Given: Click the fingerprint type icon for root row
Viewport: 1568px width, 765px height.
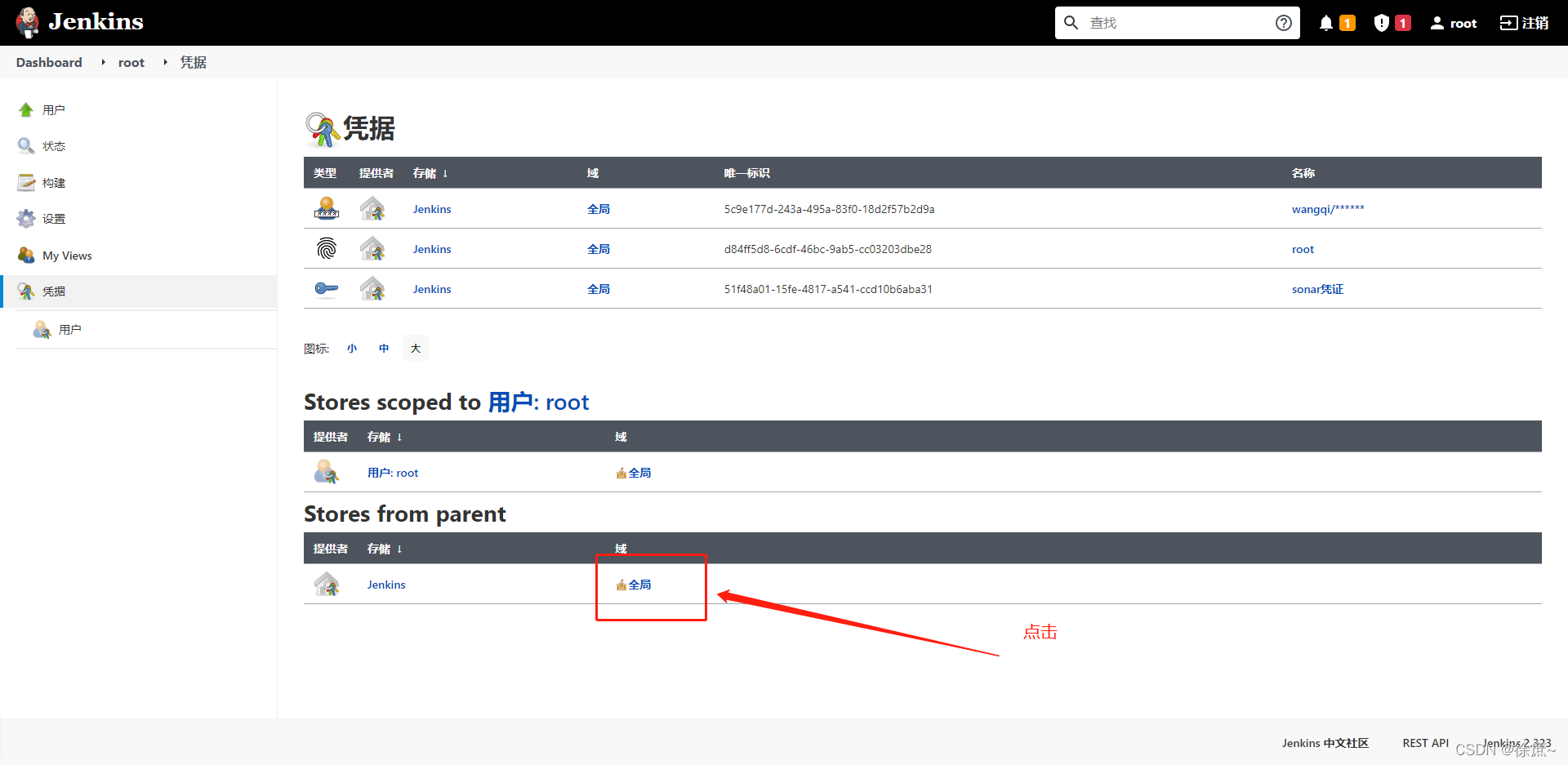Looking at the screenshot, I should coord(327,249).
